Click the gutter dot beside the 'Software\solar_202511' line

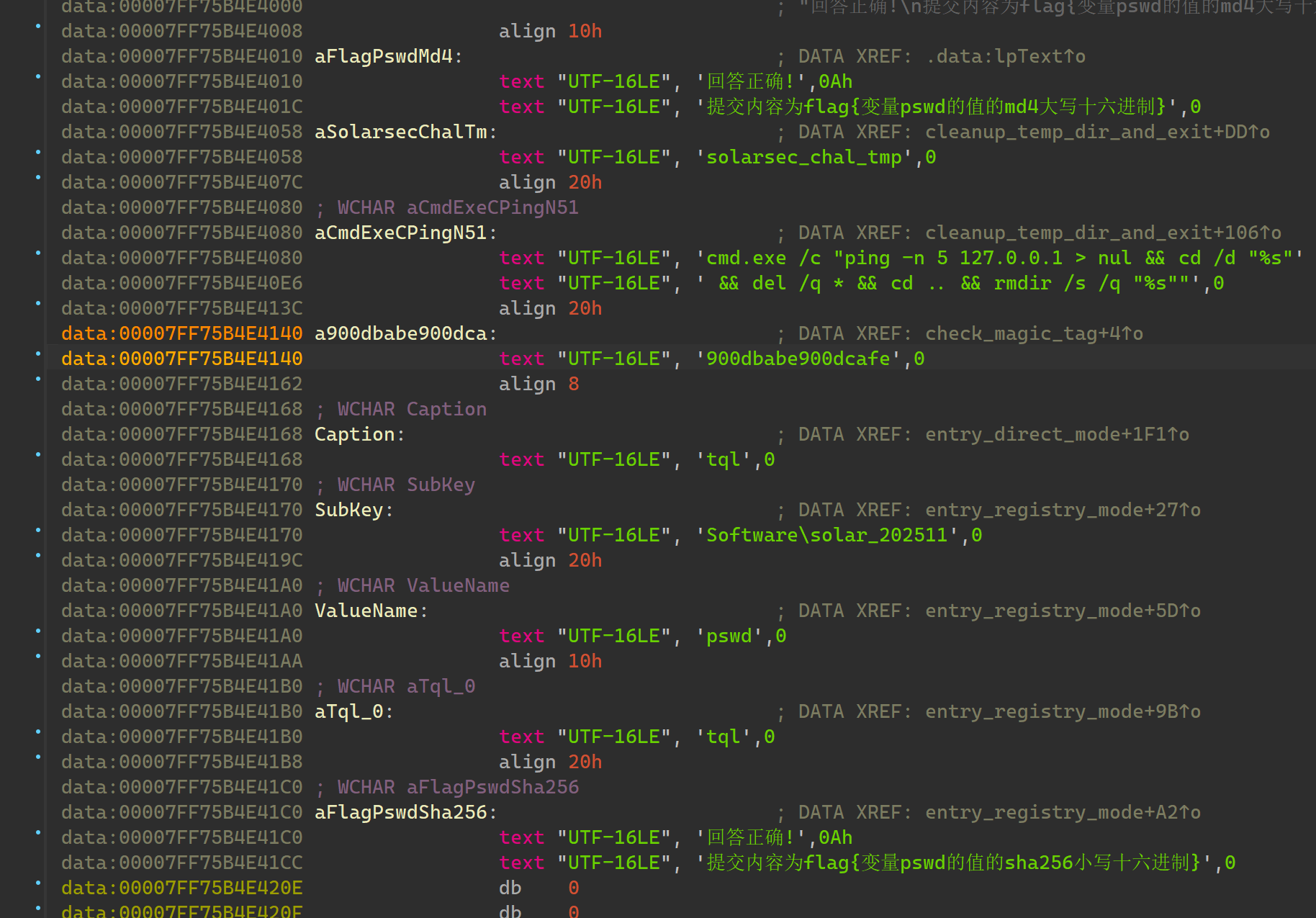click(38, 531)
